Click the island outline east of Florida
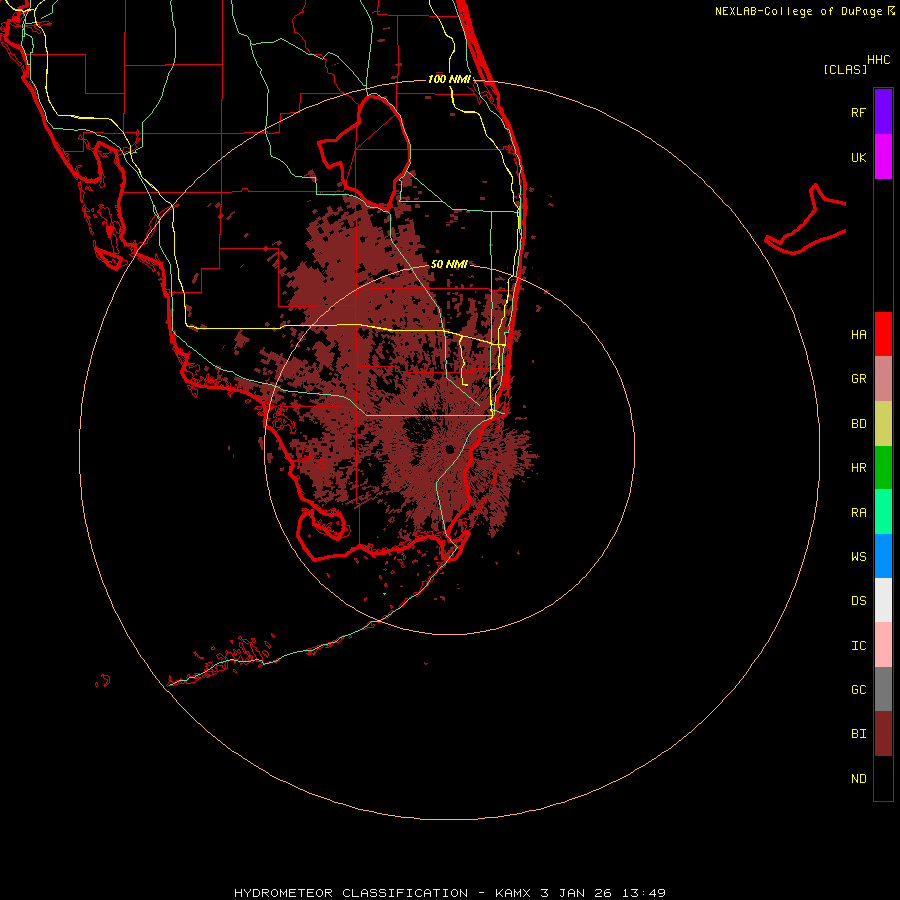The image size is (900, 900). pos(806,220)
